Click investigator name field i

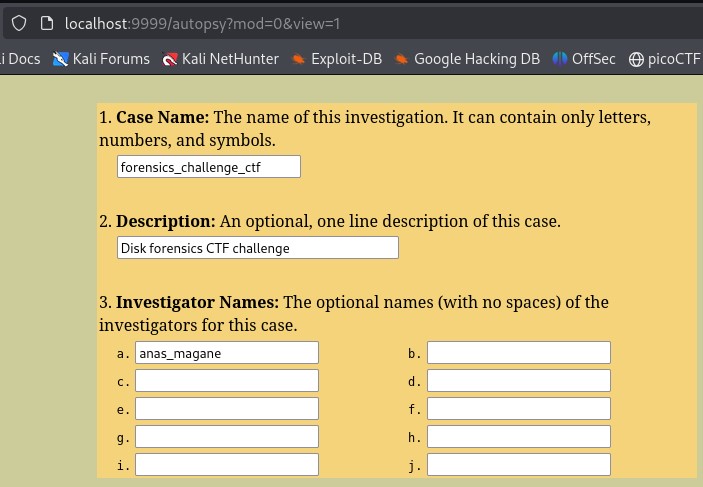tap(227, 465)
